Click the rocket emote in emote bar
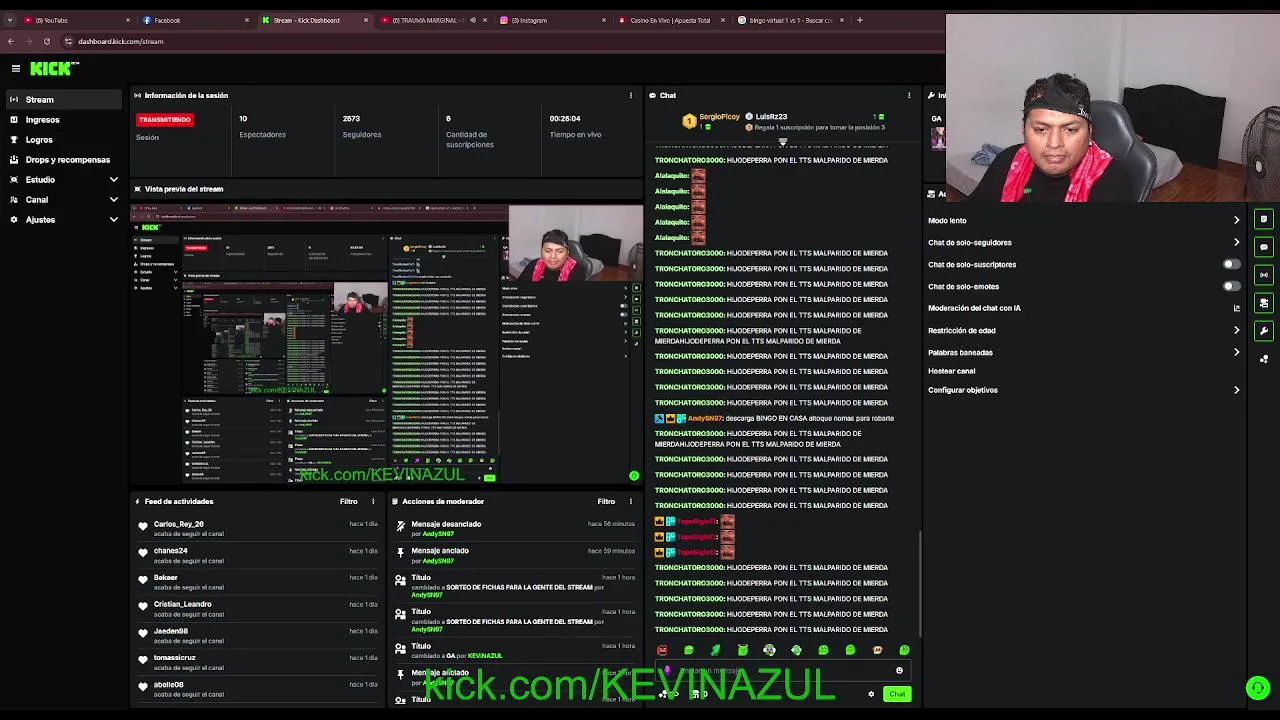The image size is (1280, 720). pos(715,650)
